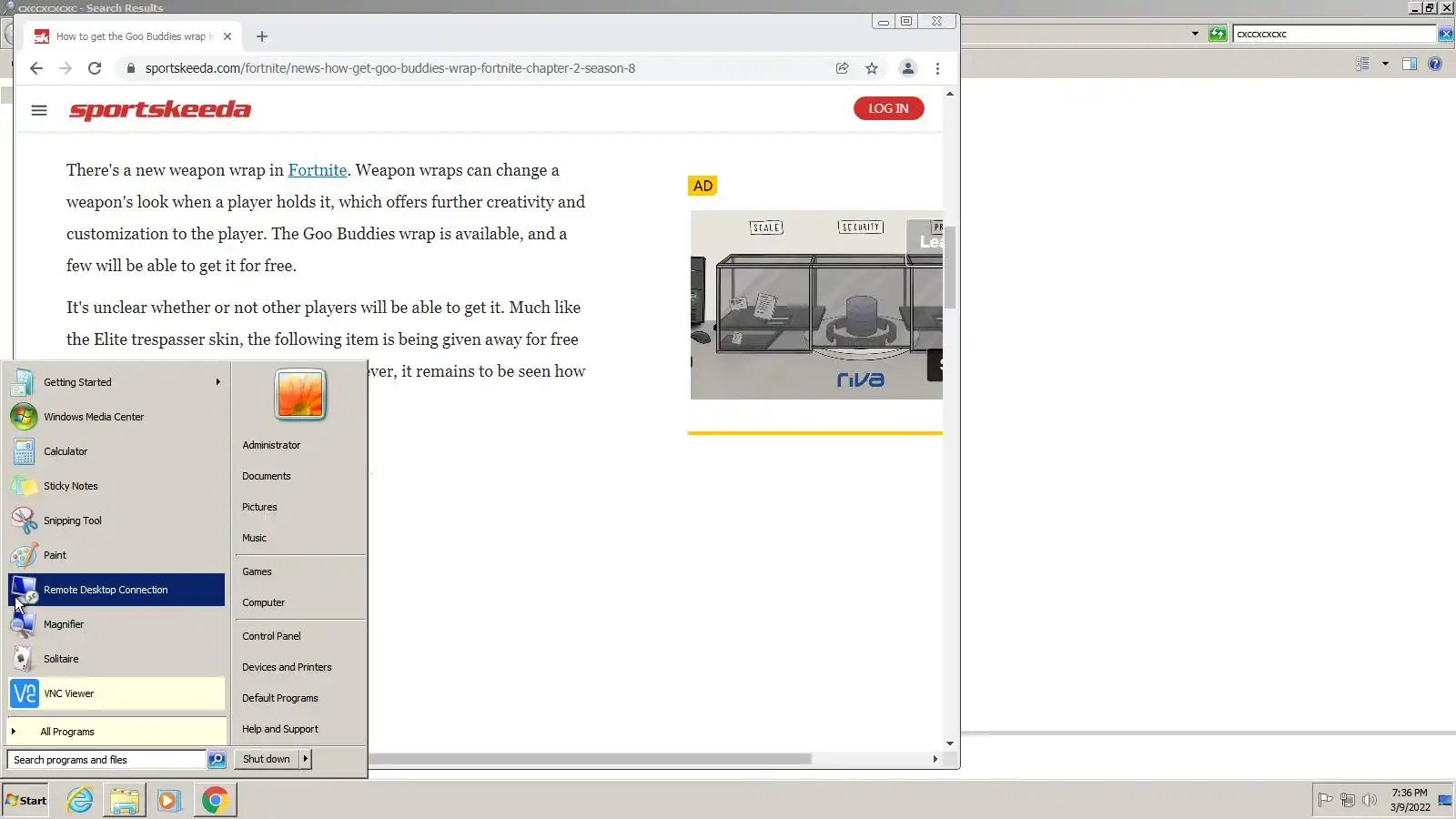1456x819 pixels.
Task: Launch VNC Viewer
Action: (116, 693)
